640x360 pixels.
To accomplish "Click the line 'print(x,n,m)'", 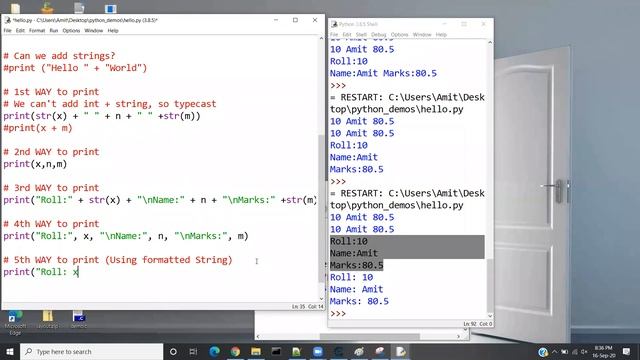I will [x=35, y=164].
